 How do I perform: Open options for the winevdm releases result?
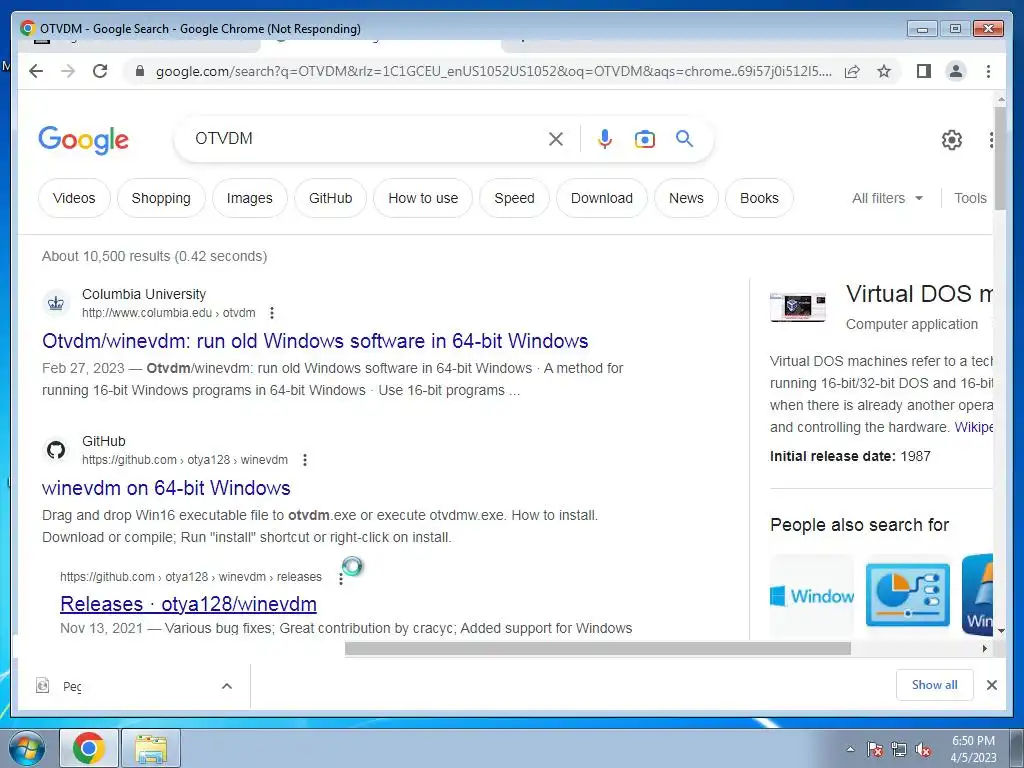click(340, 578)
